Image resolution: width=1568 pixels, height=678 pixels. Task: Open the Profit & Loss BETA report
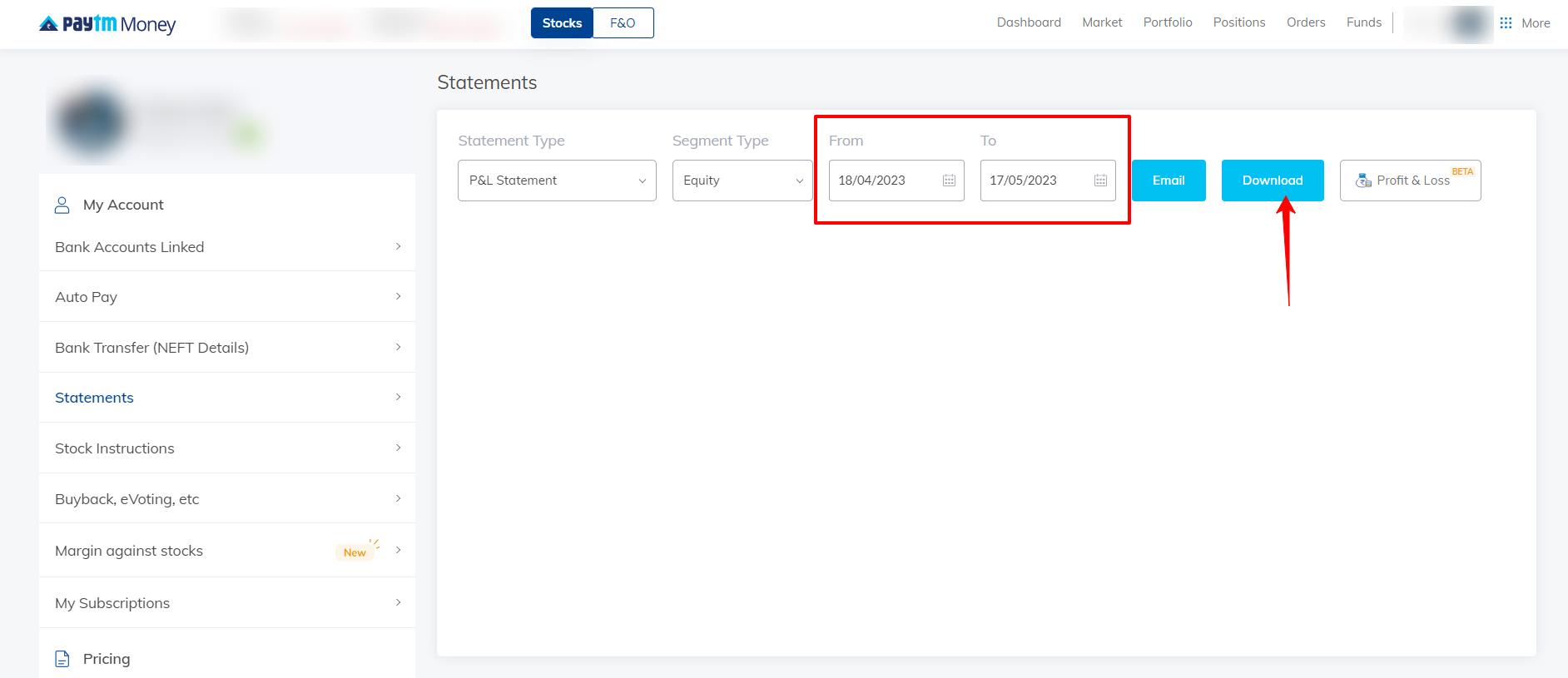[1410, 181]
